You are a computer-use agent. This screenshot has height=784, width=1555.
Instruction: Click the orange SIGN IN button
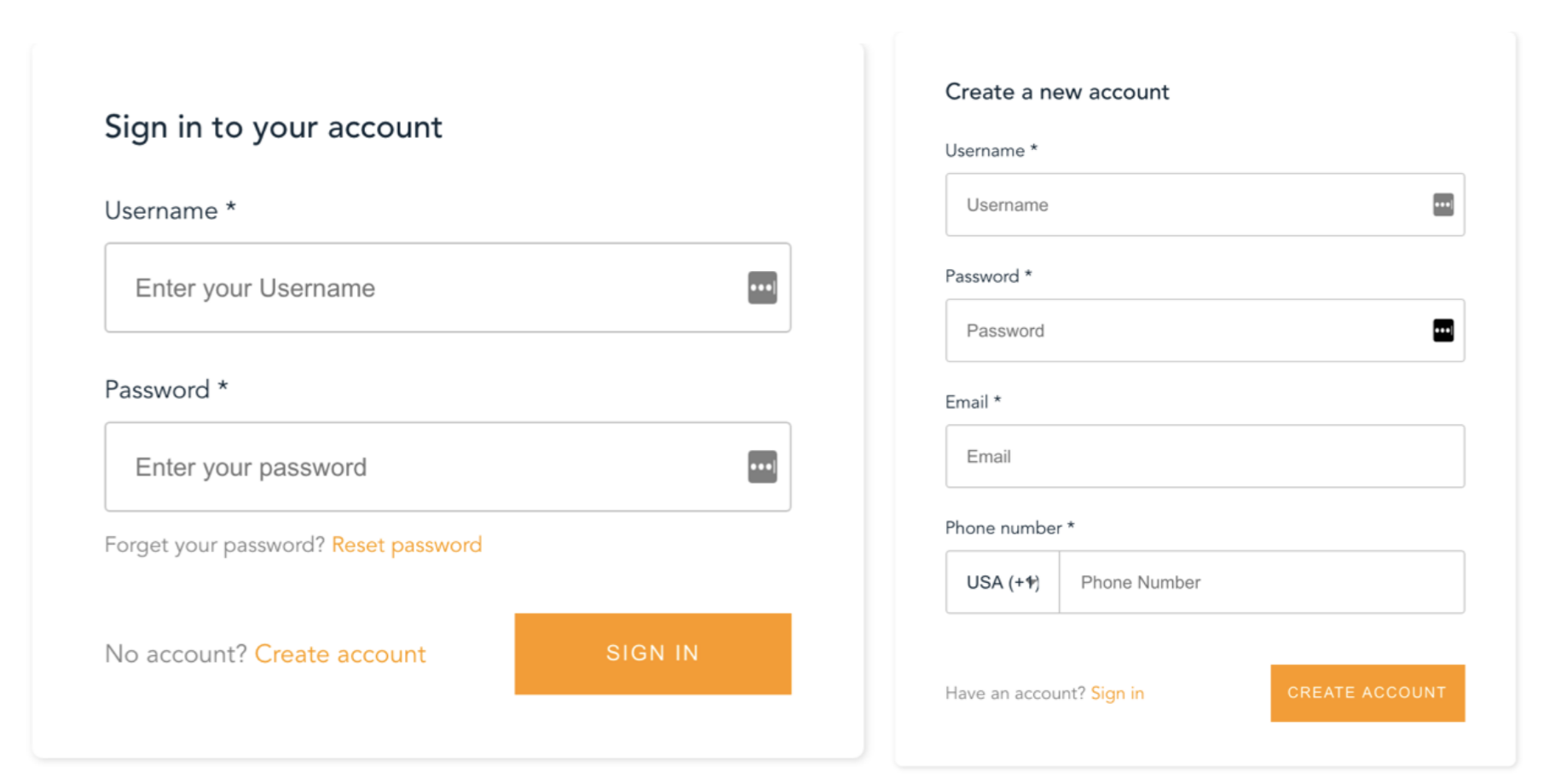[652, 654]
